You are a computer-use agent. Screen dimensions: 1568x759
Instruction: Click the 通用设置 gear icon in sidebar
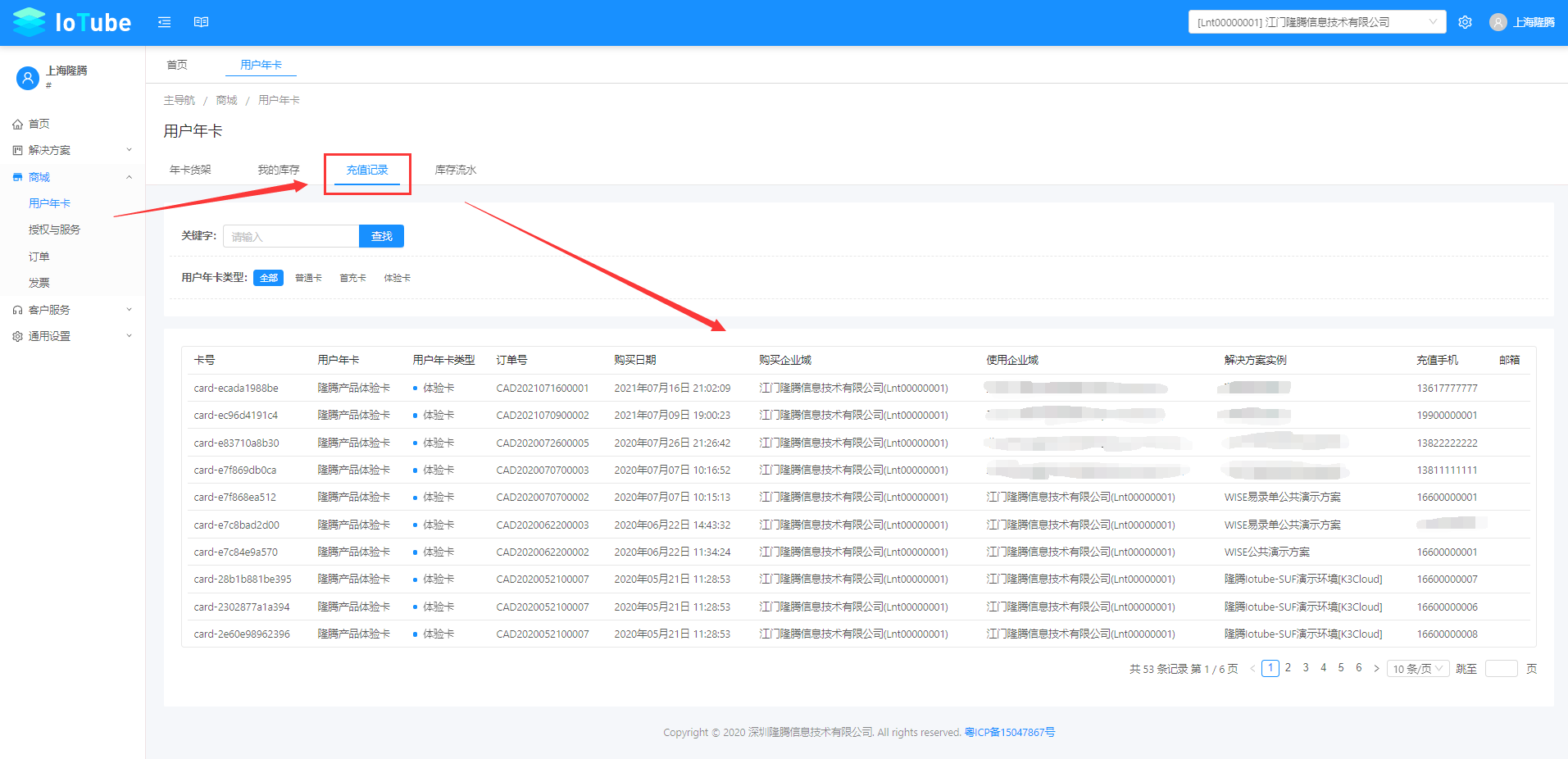click(17, 336)
